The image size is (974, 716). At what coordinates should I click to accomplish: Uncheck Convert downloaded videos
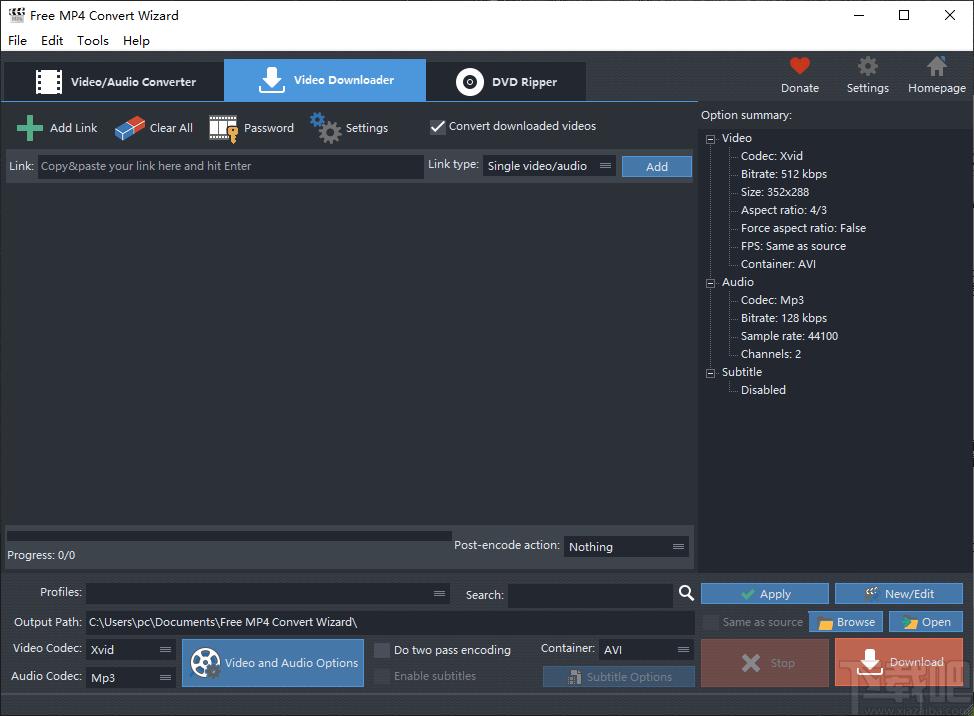pos(438,127)
